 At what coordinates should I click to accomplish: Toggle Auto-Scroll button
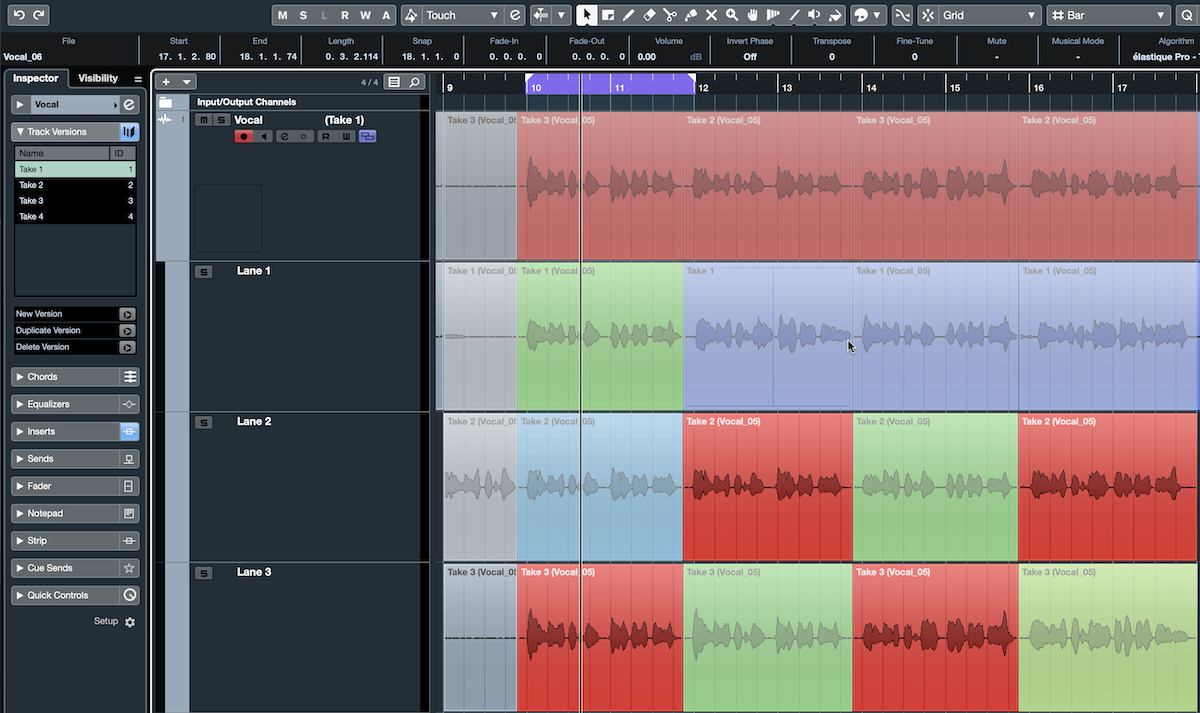[x=541, y=15]
